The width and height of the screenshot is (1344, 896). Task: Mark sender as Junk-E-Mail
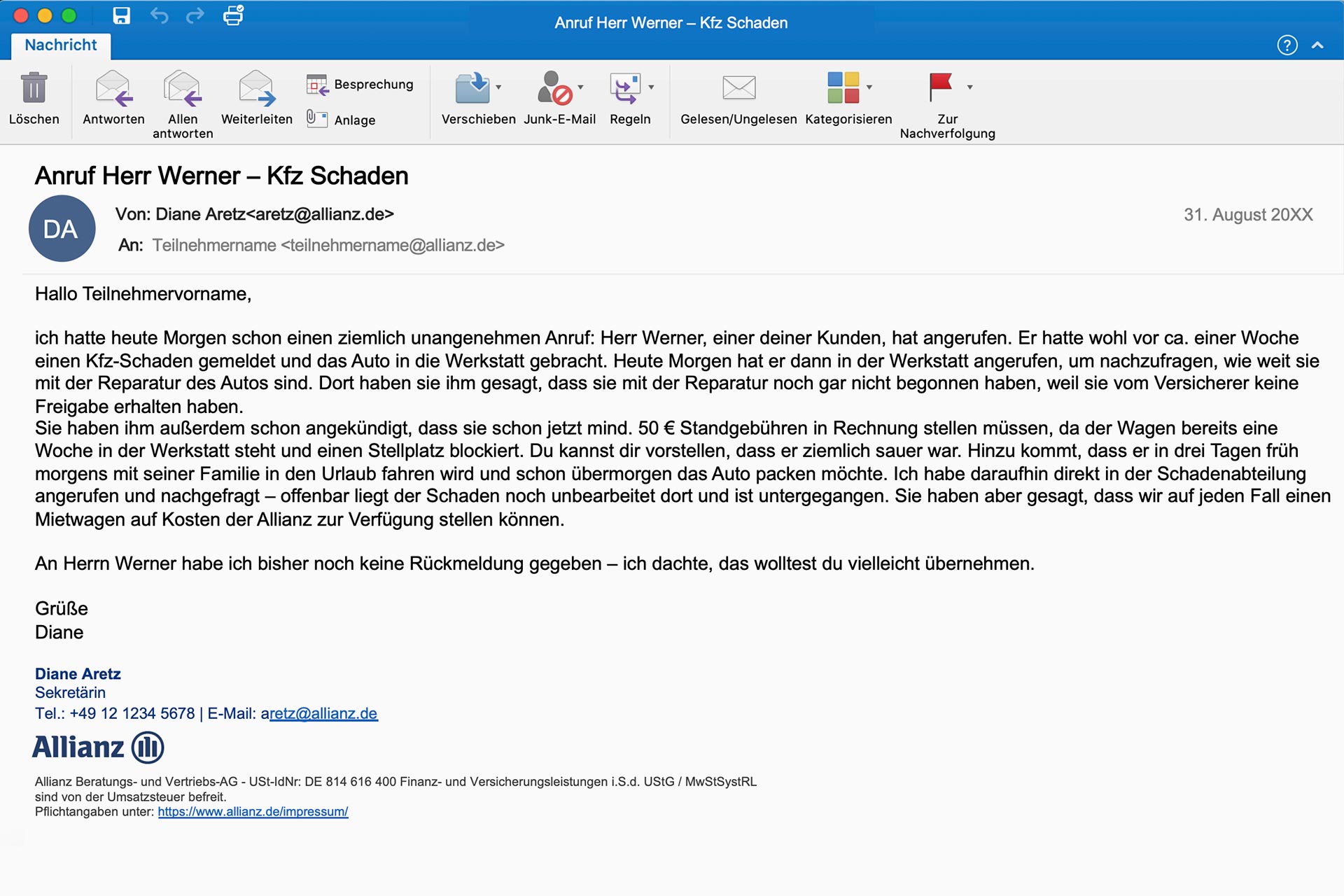coord(554,88)
